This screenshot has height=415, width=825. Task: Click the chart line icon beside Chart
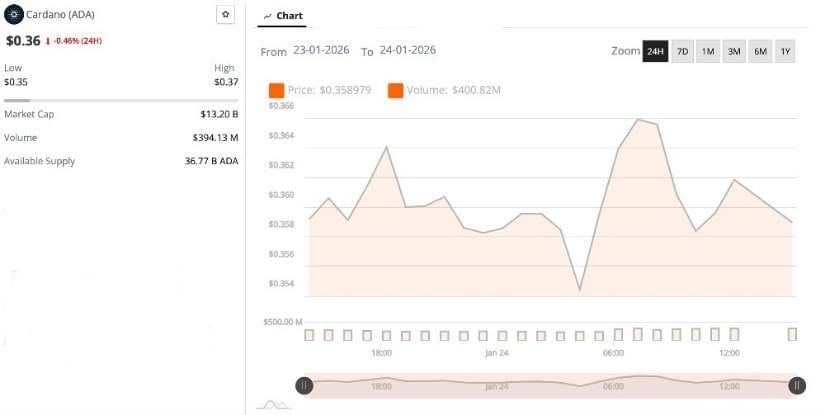[267, 17]
